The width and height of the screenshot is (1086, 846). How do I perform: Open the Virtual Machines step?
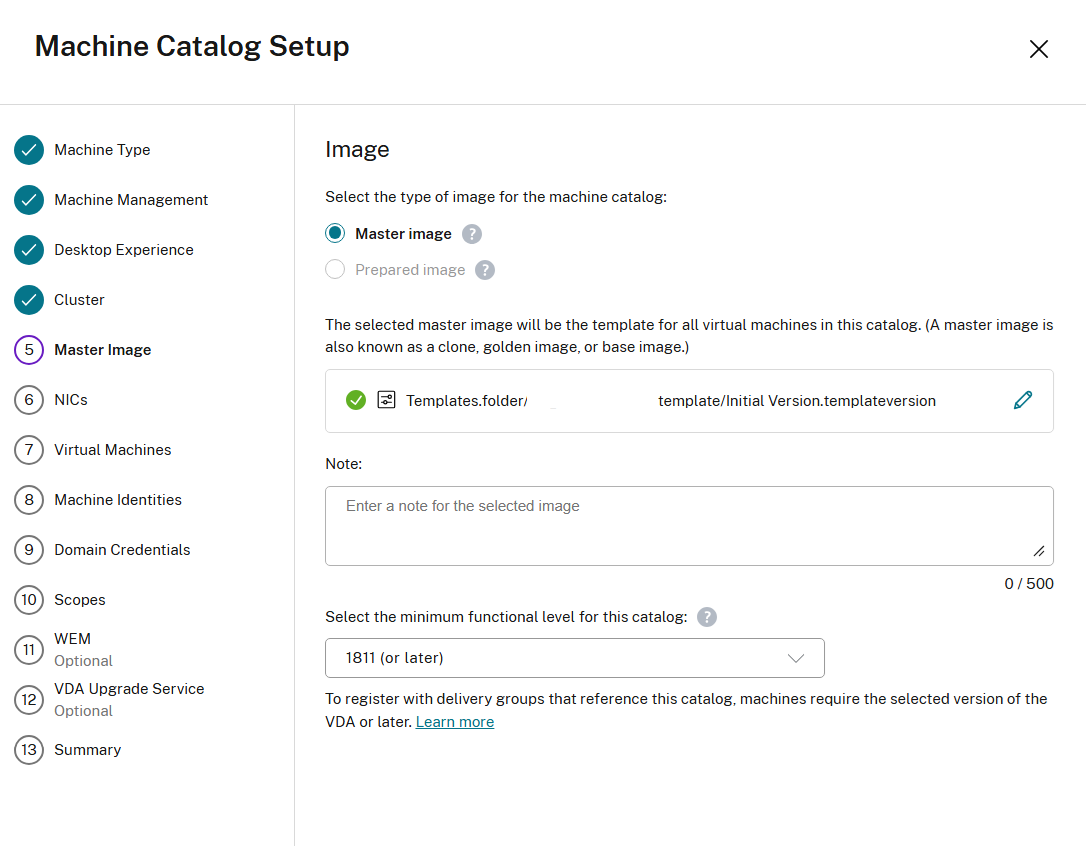(113, 450)
